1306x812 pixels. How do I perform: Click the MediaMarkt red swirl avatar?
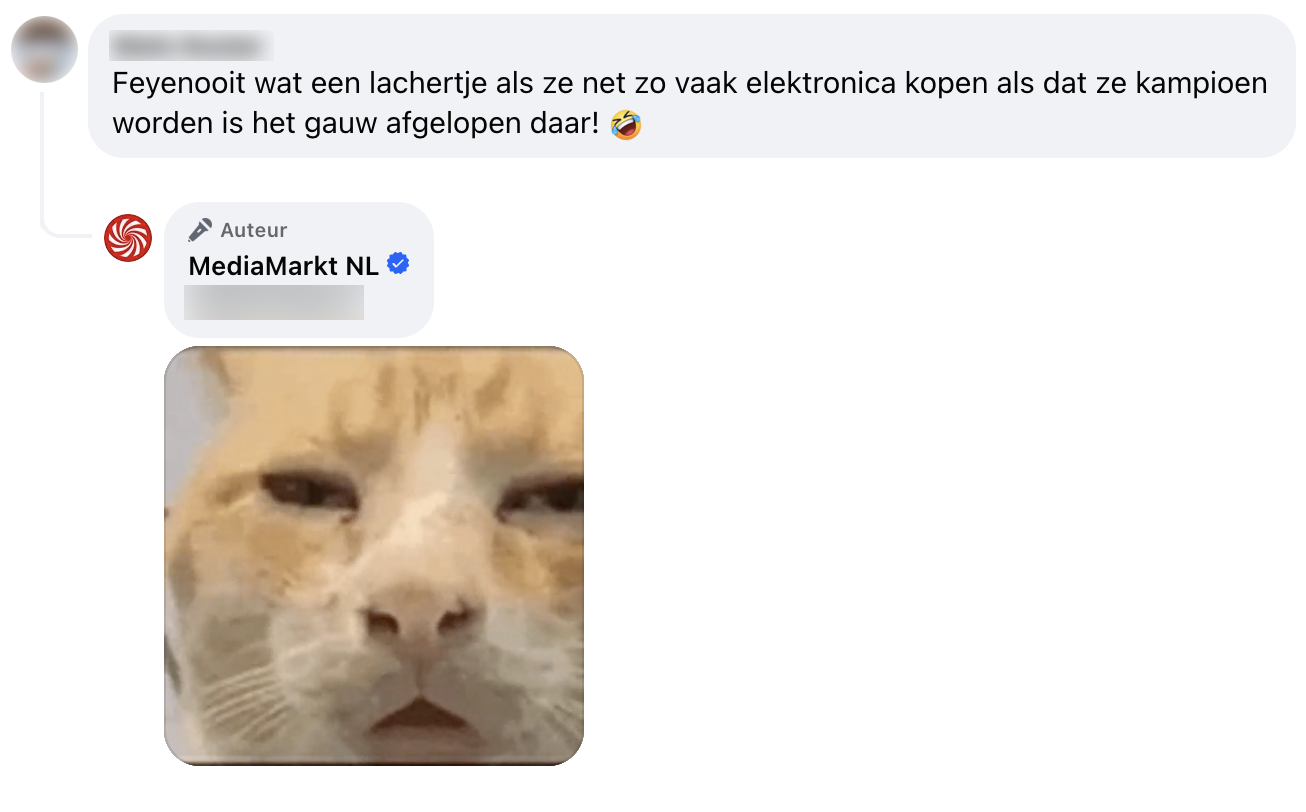(128, 238)
